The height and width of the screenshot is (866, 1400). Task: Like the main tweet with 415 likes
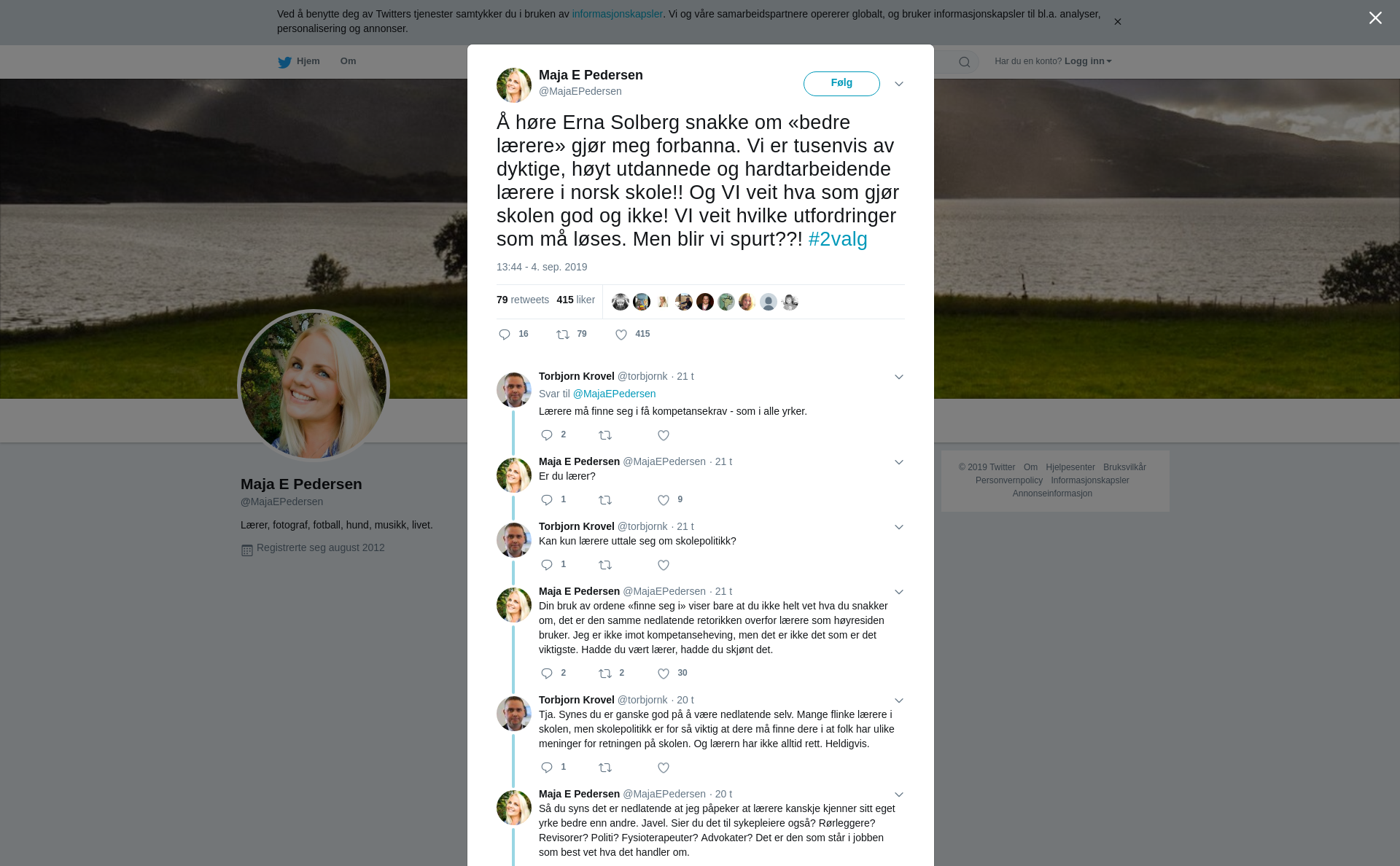pyautogui.click(x=621, y=335)
